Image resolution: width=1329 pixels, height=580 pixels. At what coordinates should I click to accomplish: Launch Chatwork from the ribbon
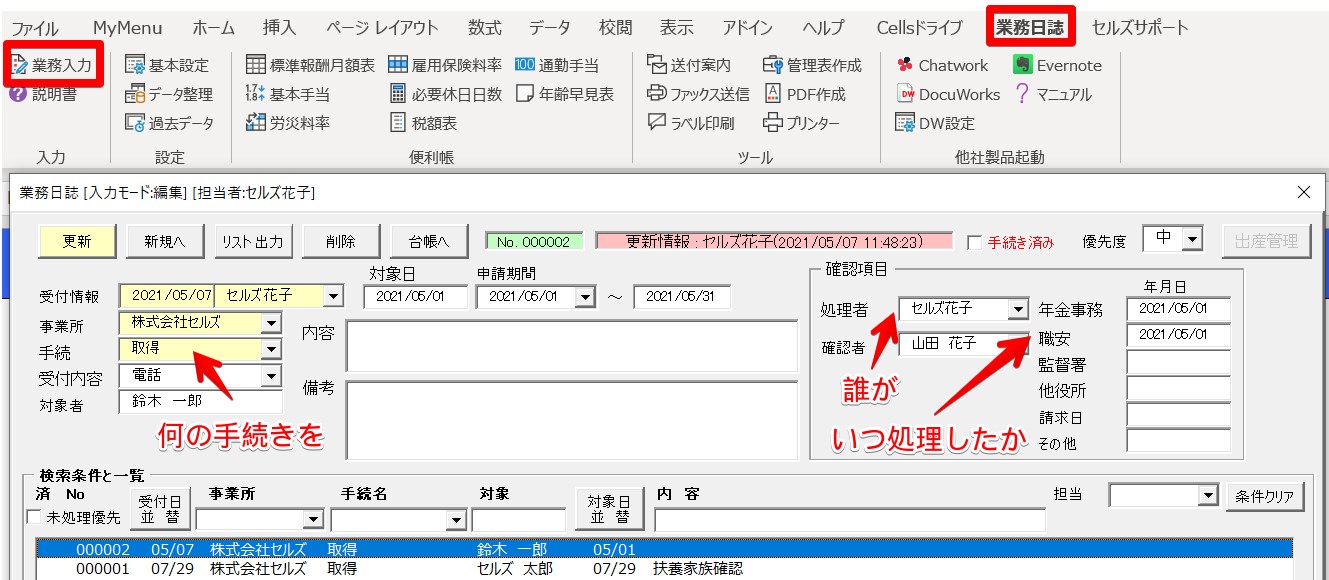[x=941, y=66]
